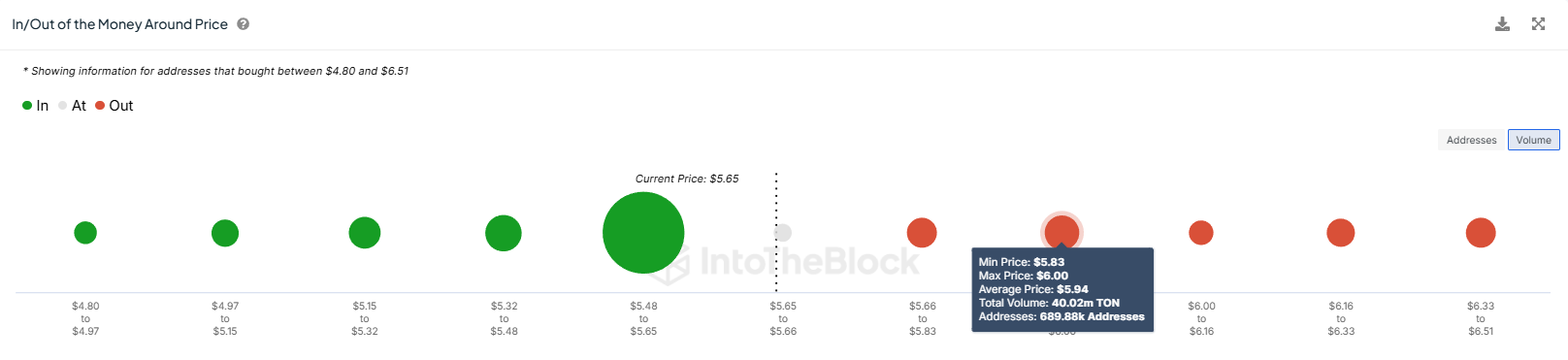The height and width of the screenshot is (360, 1568).
Task: Select the red $6.33 to $6.51 bubble
Action: pos(1481,233)
